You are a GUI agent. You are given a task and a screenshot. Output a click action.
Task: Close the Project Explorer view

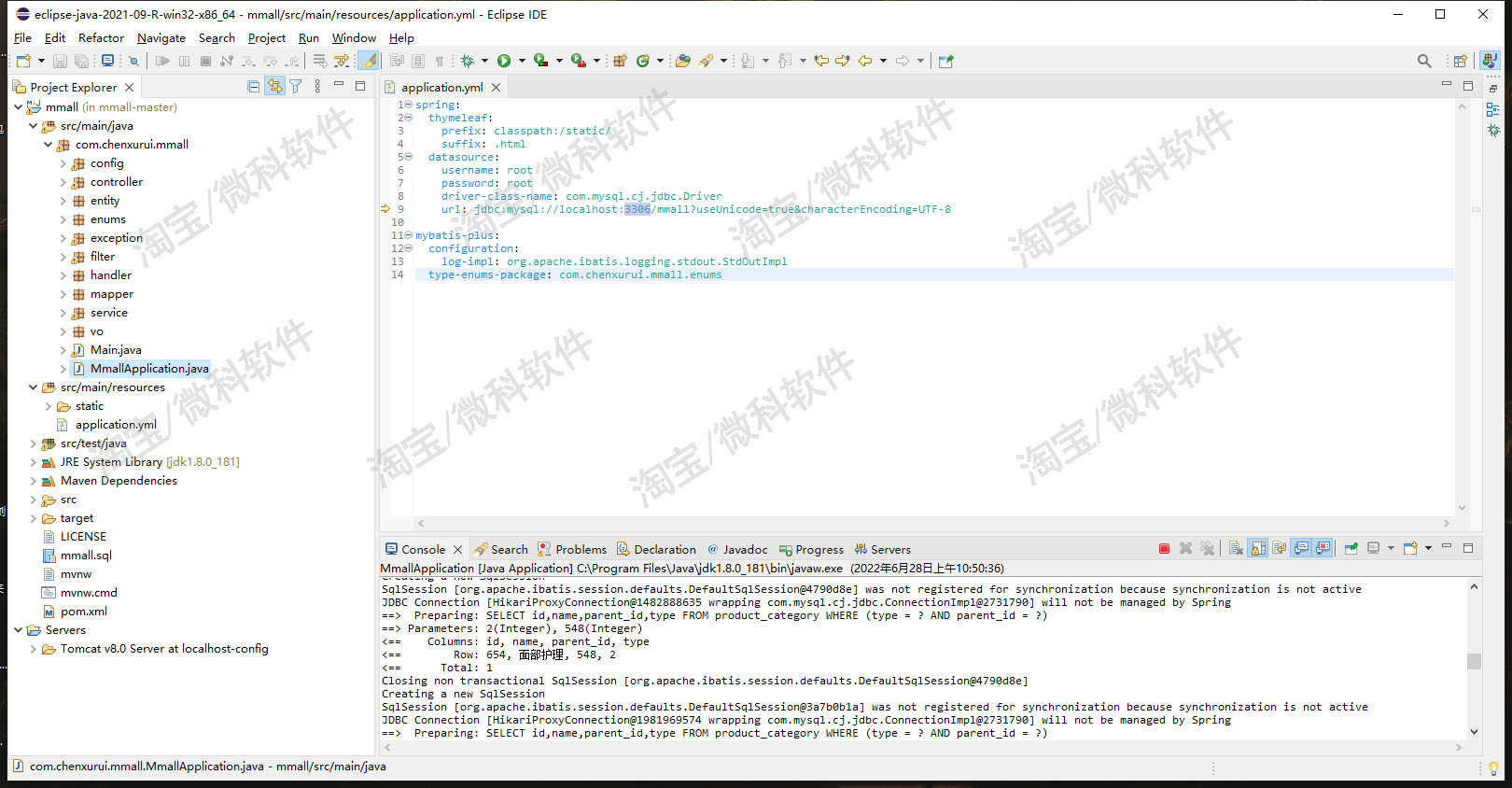tap(130, 87)
